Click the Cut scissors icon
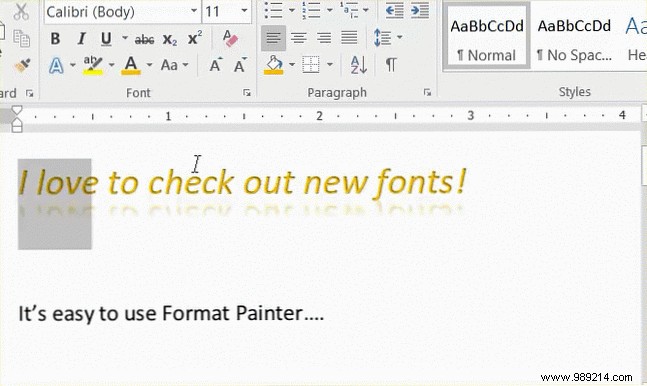647x386 pixels. (x=21, y=12)
